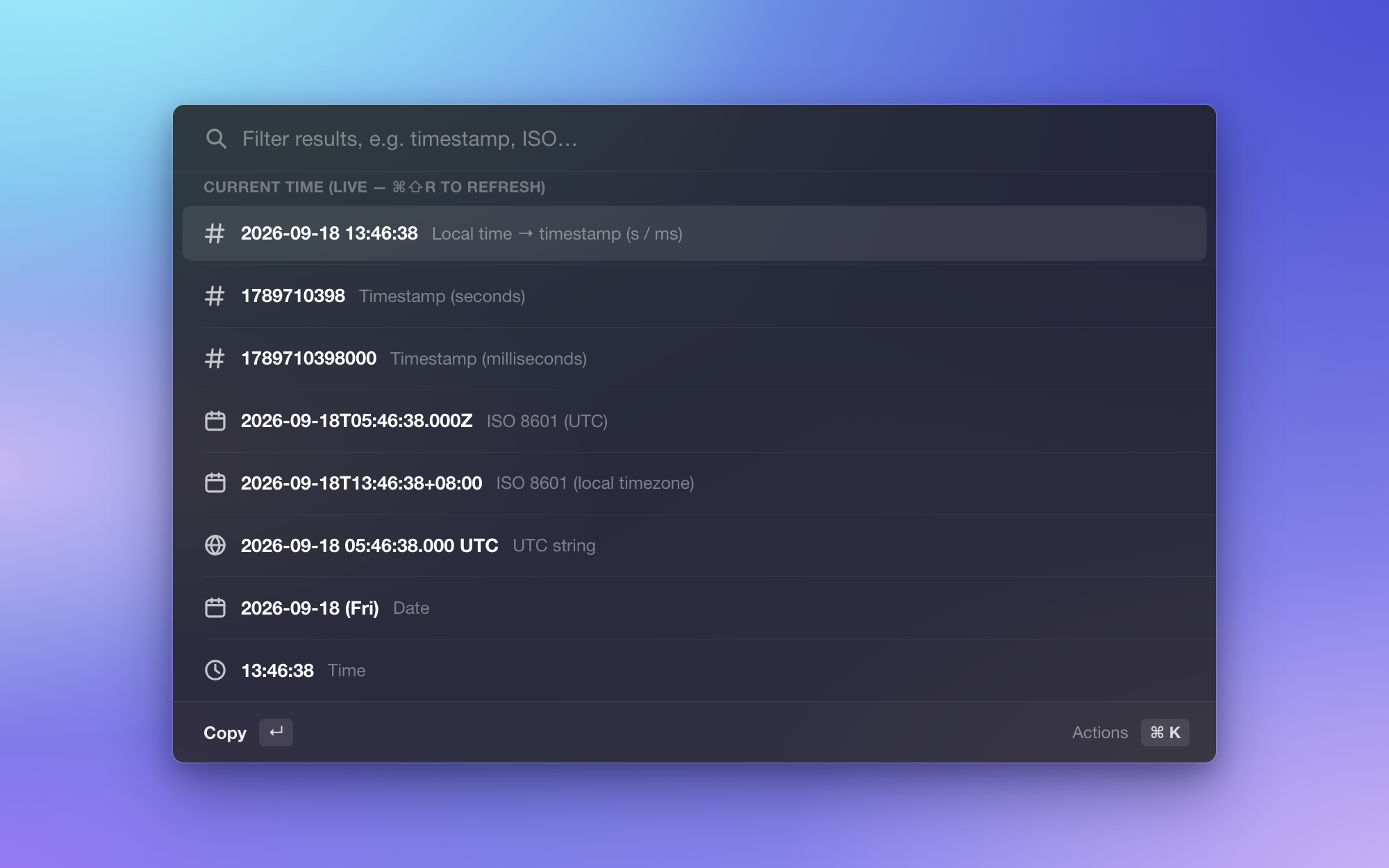Click hash icon beside Timestamp (milliseconds)
The height and width of the screenshot is (868, 1389).
(x=215, y=358)
